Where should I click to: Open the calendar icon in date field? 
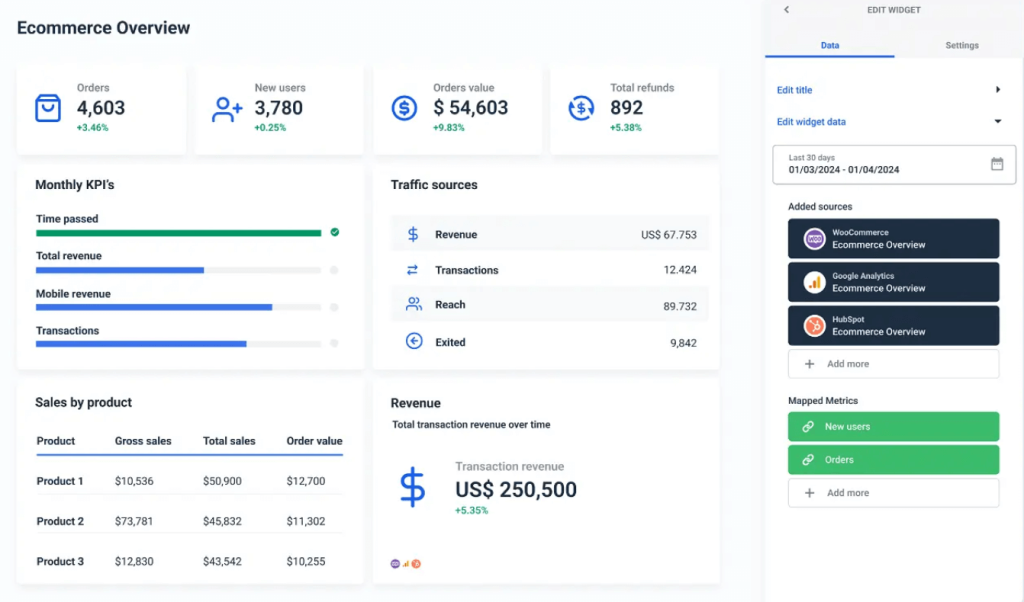point(997,164)
